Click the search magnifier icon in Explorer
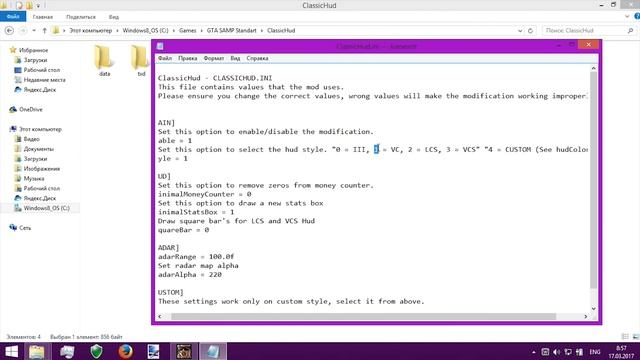 [630, 31]
